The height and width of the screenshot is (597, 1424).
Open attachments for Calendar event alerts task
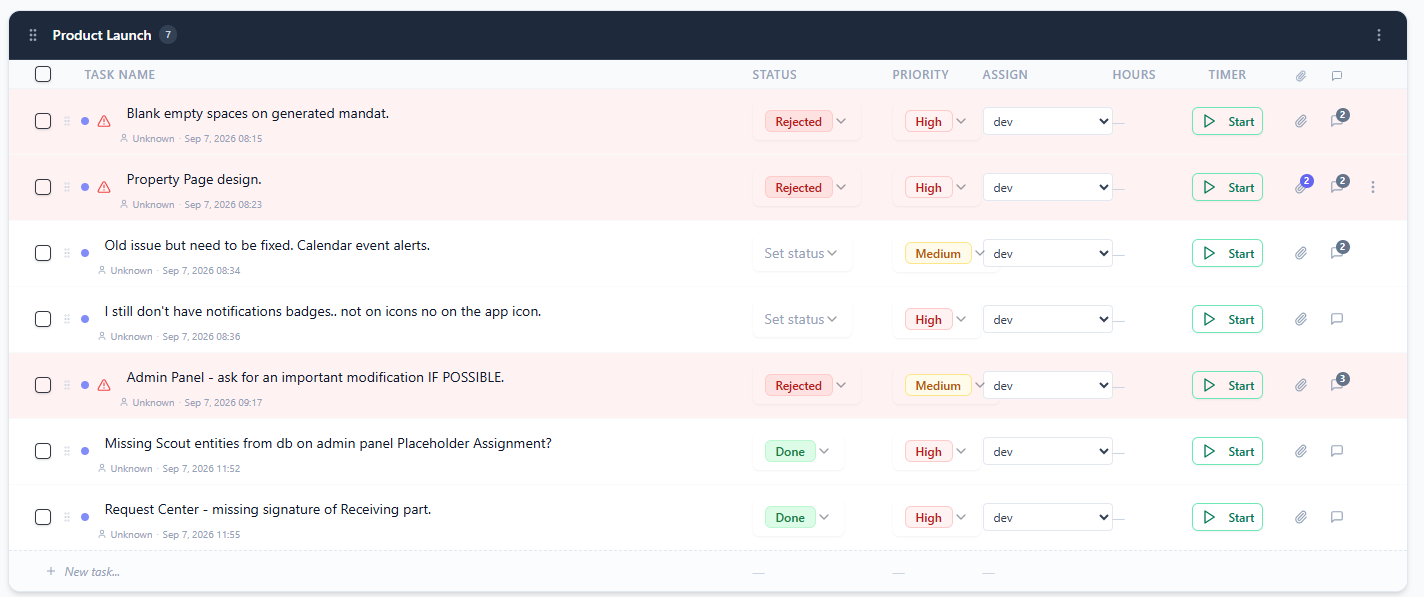[1301, 253]
